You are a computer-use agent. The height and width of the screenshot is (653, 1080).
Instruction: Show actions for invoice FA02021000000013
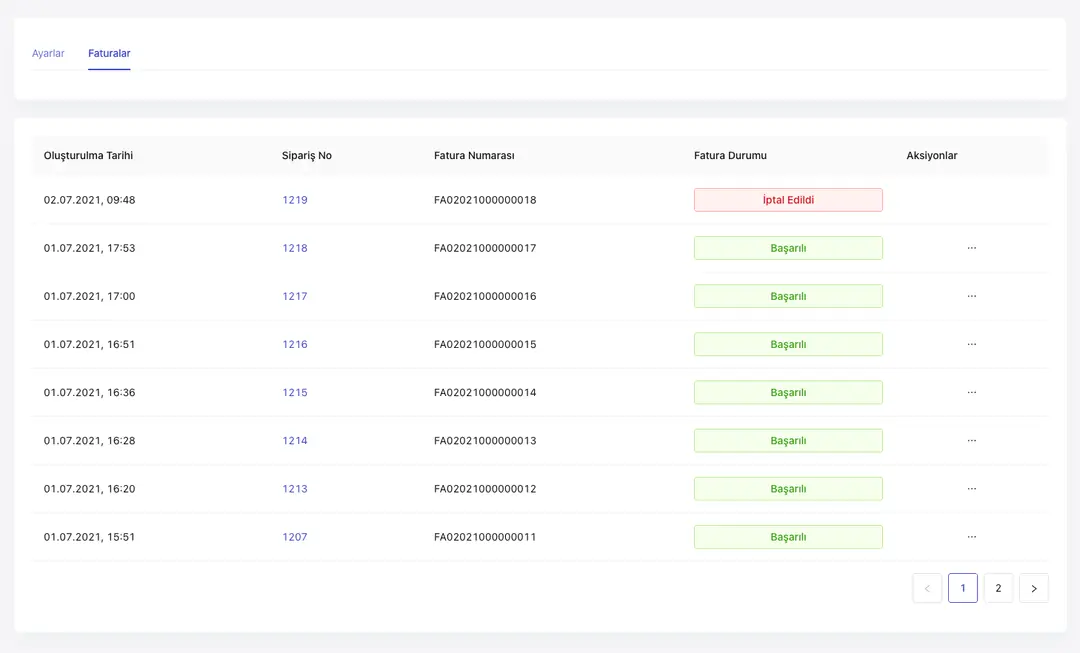click(971, 440)
